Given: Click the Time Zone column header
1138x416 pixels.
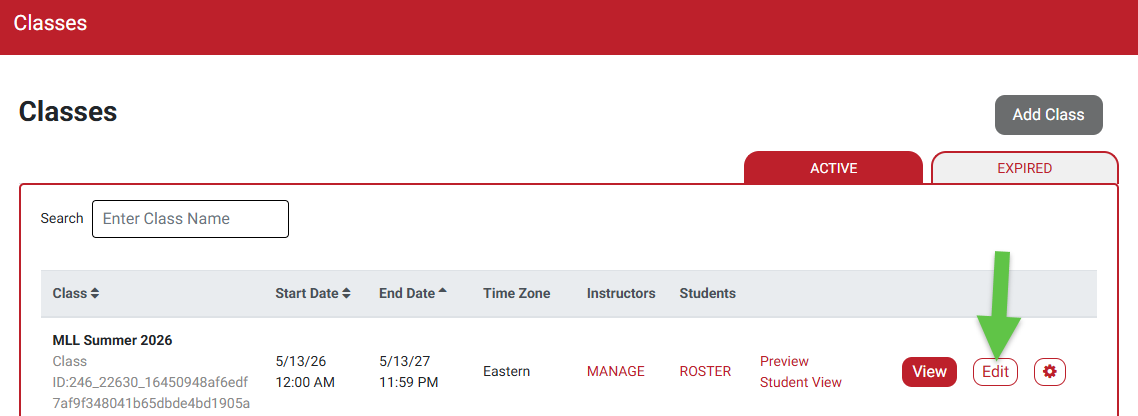Looking at the screenshot, I should tap(516, 293).
